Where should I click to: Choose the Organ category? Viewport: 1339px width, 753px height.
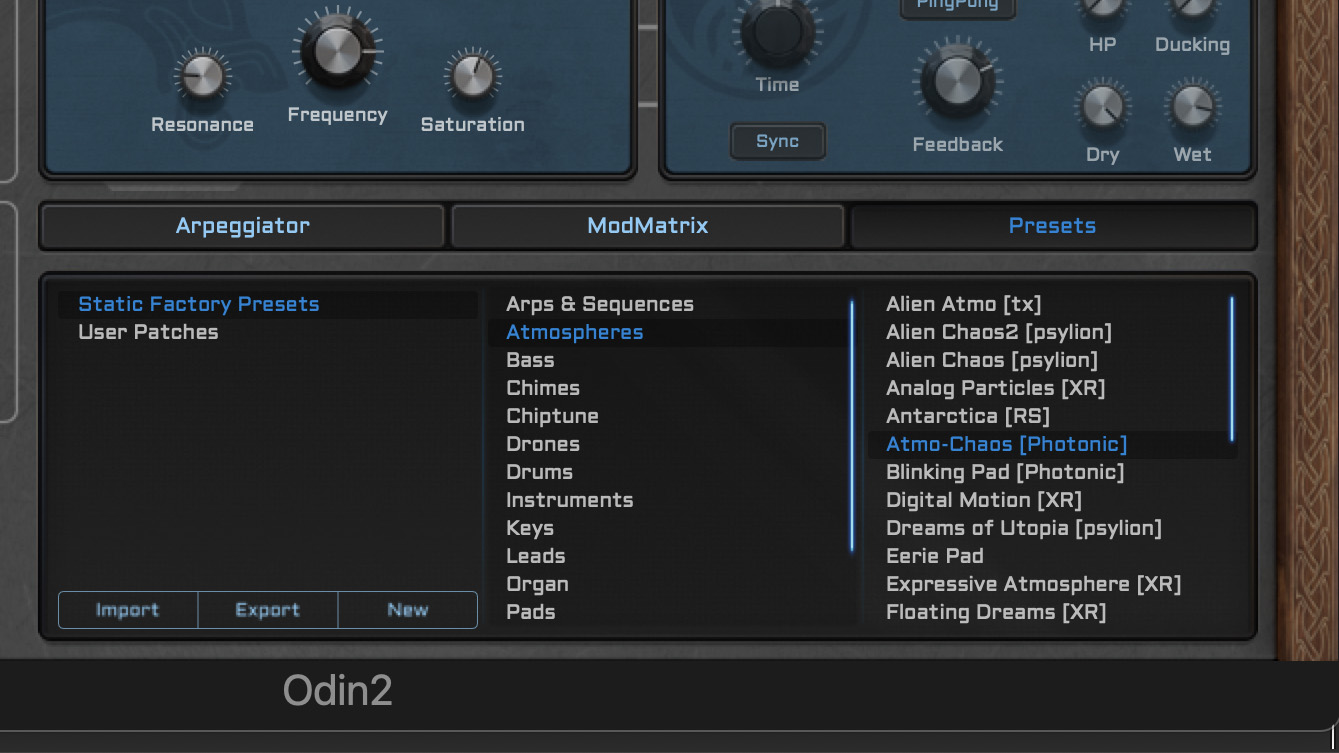[668, 584]
